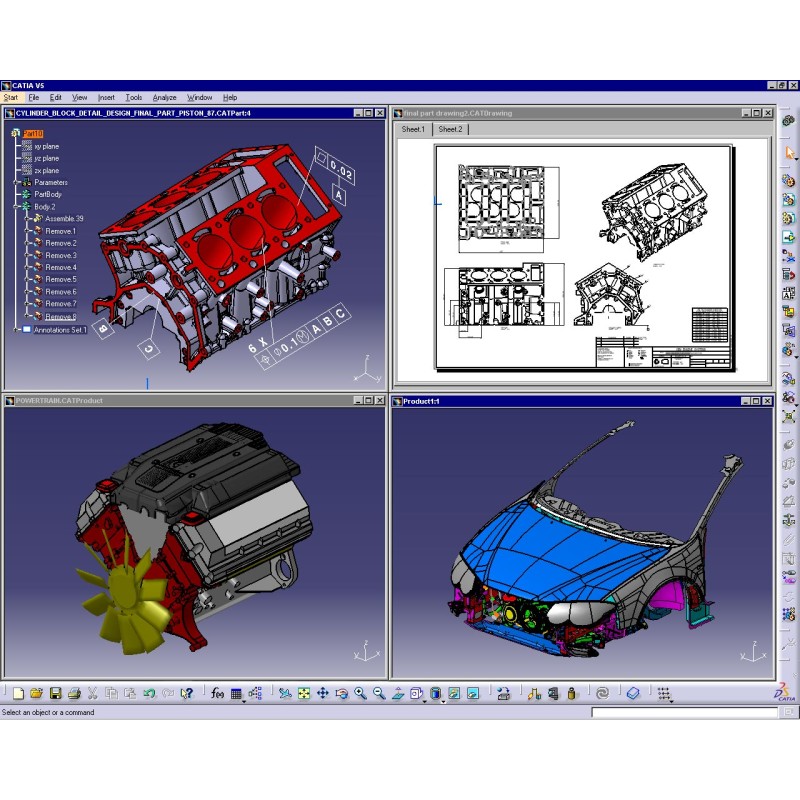
Task: Click the shading View Mode cylinder icon
Action: pyautogui.click(x=435, y=693)
